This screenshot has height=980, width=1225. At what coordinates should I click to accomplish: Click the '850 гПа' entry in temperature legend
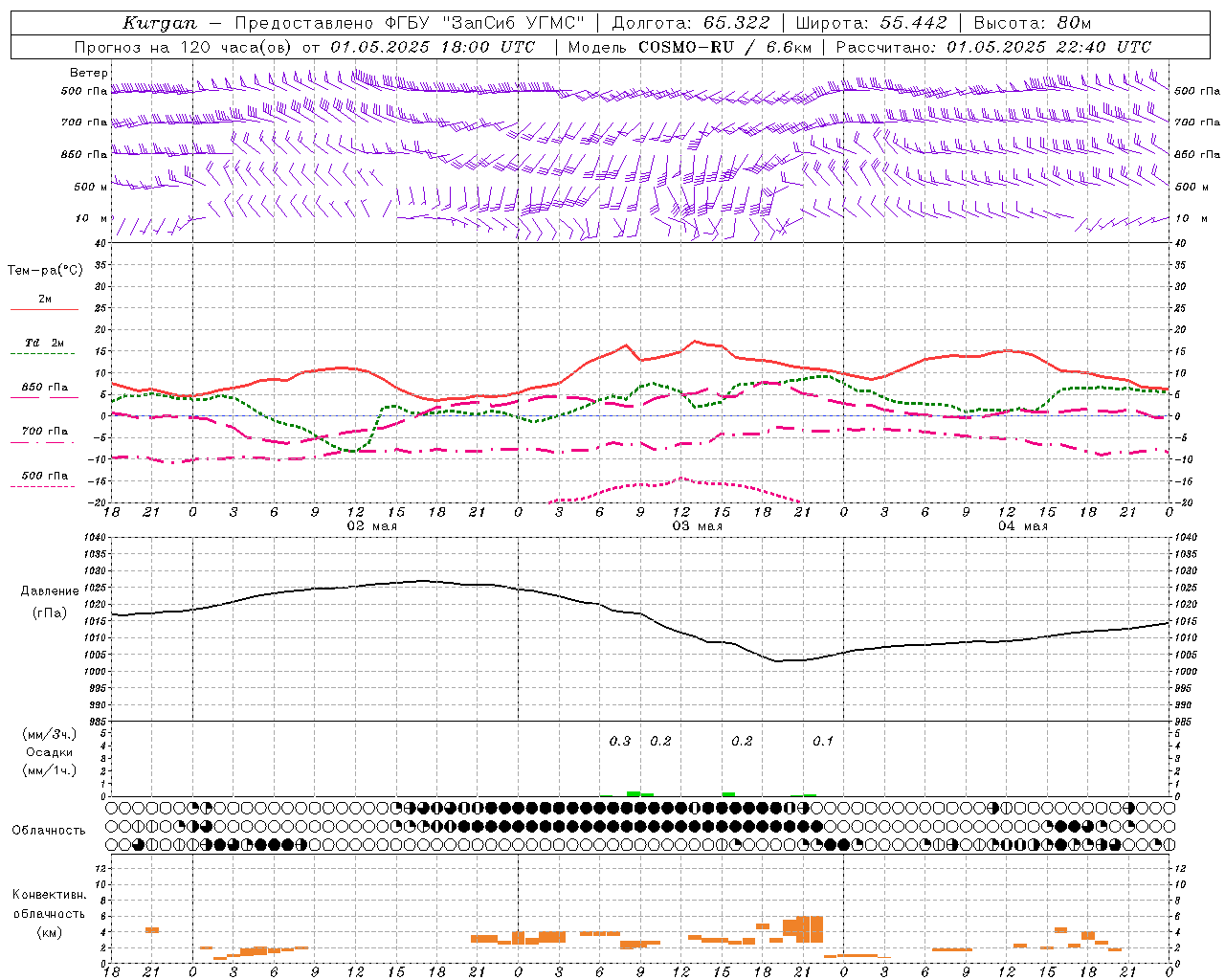pos(45,388)
